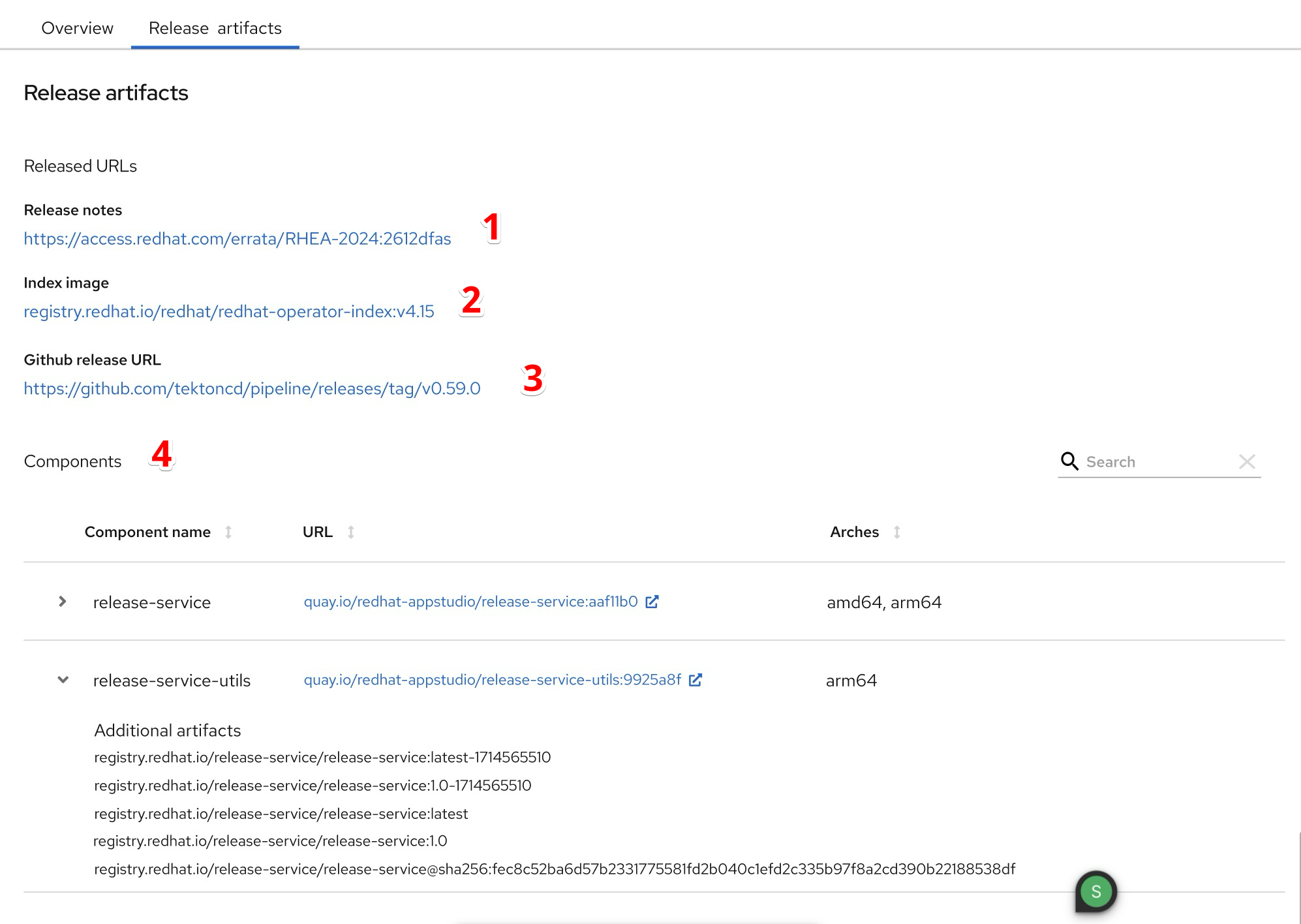Clear the search field with X icon

[x=1247, y=462]
